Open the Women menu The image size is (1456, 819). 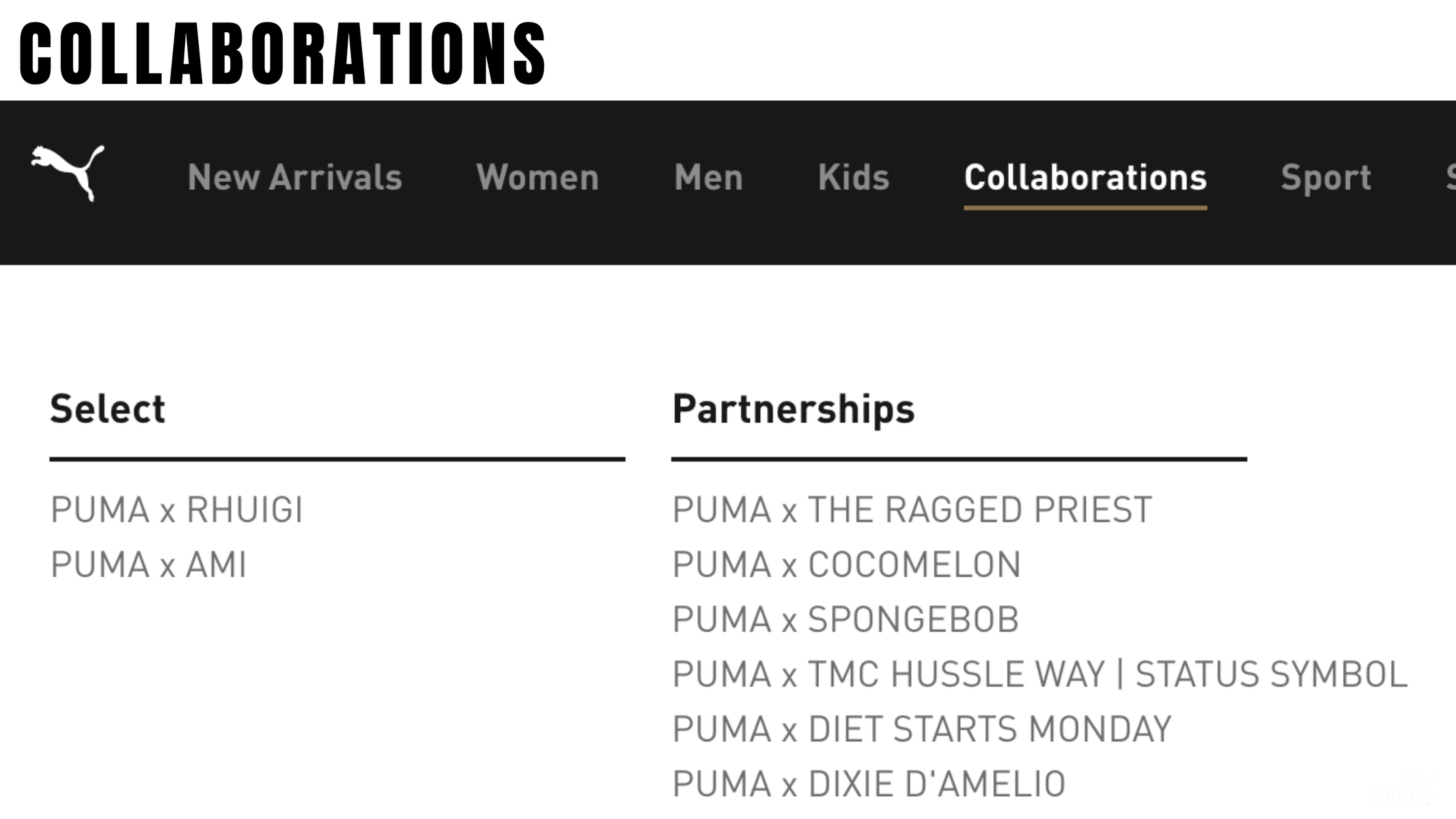[537, 178]
